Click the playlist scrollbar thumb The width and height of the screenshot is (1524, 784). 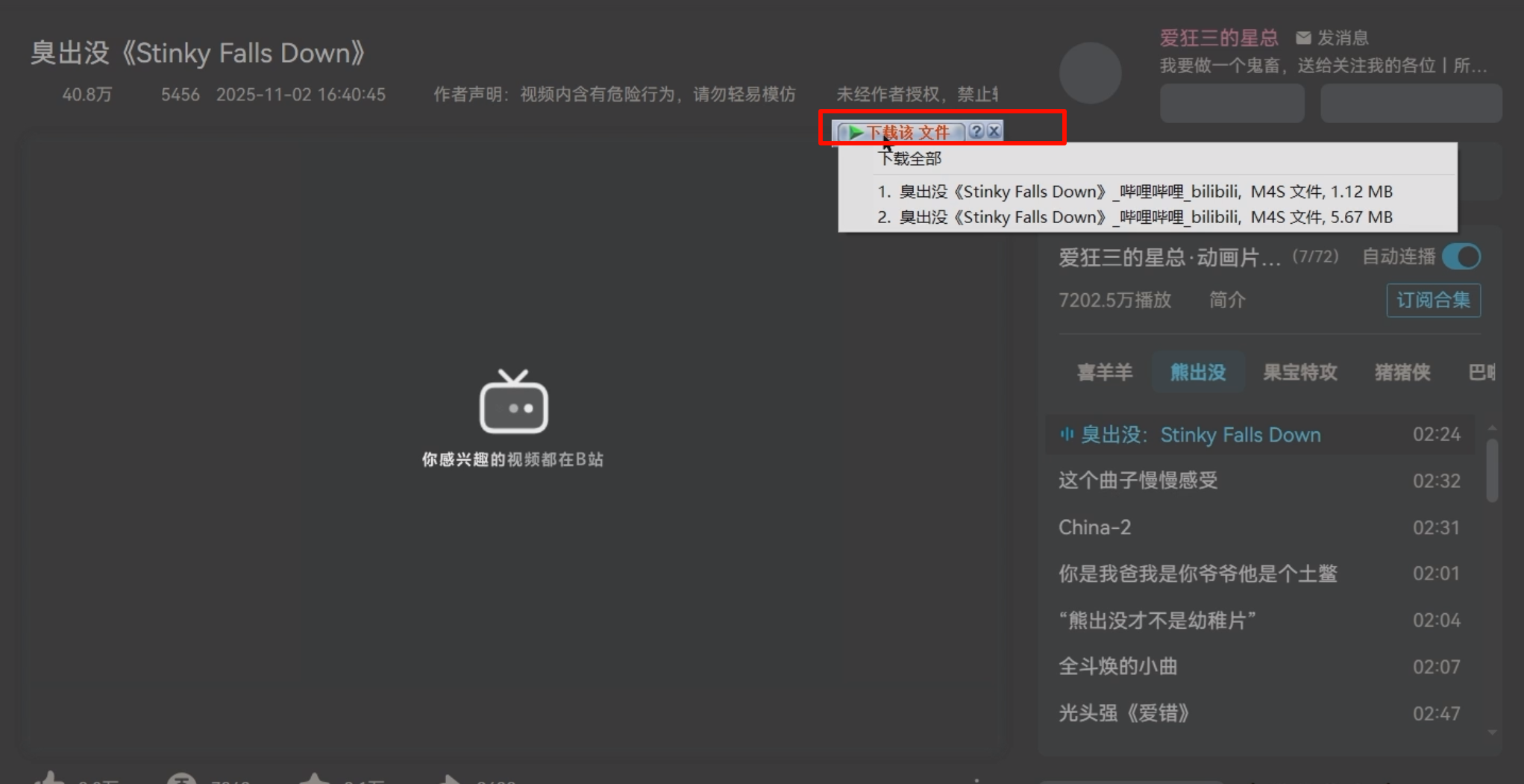(1492, 470)
